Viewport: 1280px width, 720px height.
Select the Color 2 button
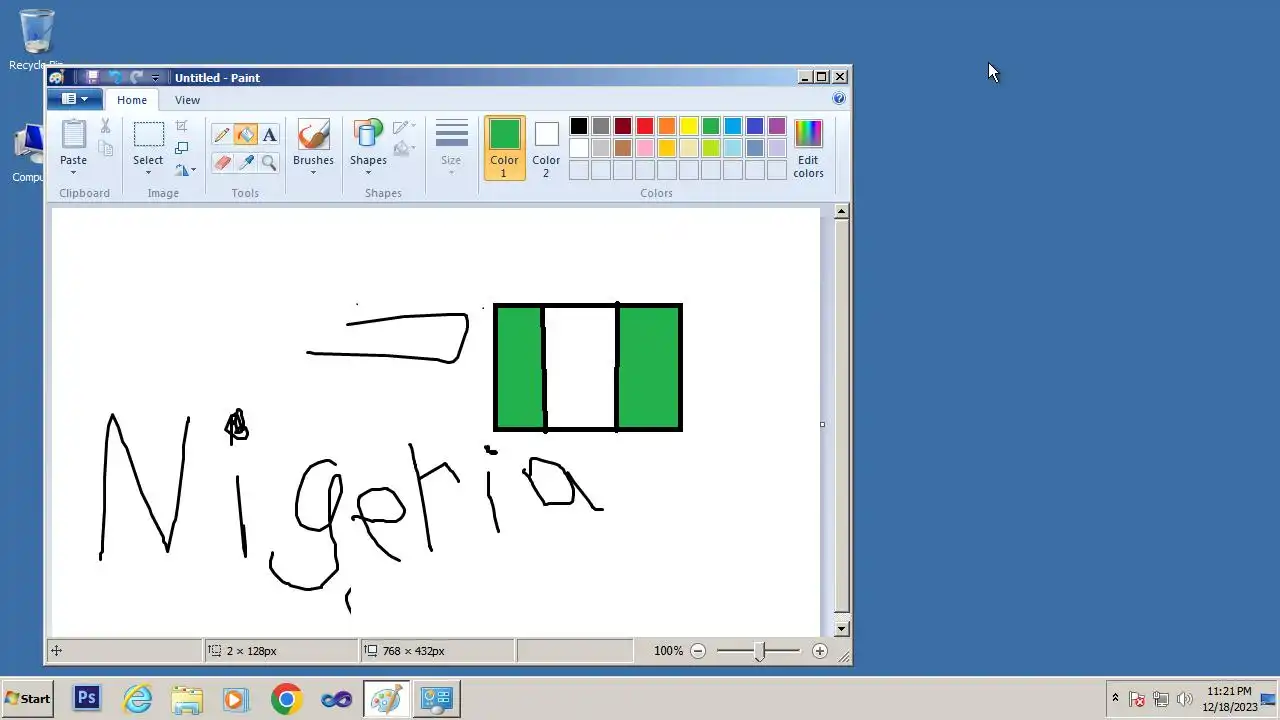coord(546,148)
